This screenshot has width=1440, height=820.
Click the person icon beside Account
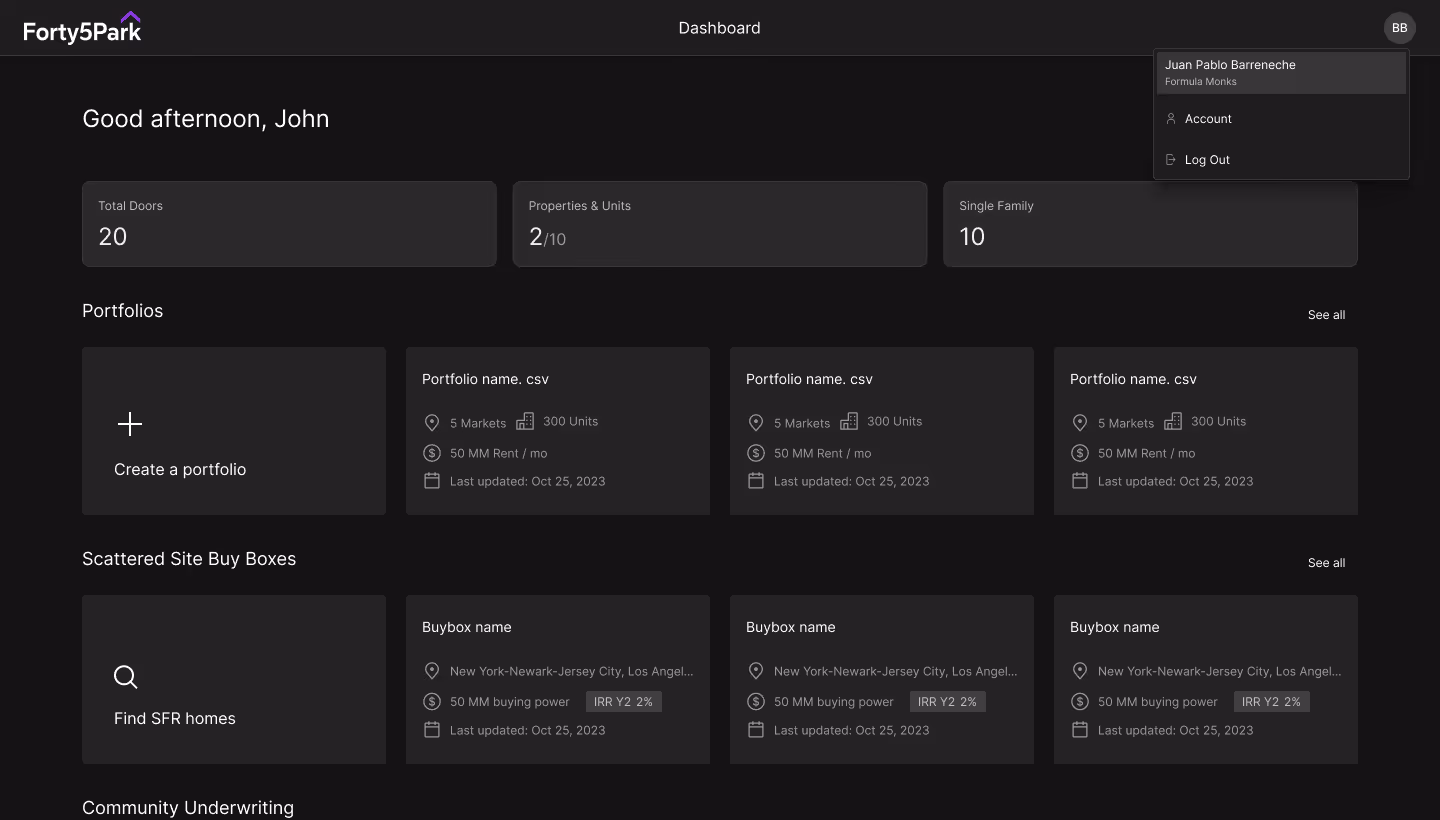(x=1171, y=119)
